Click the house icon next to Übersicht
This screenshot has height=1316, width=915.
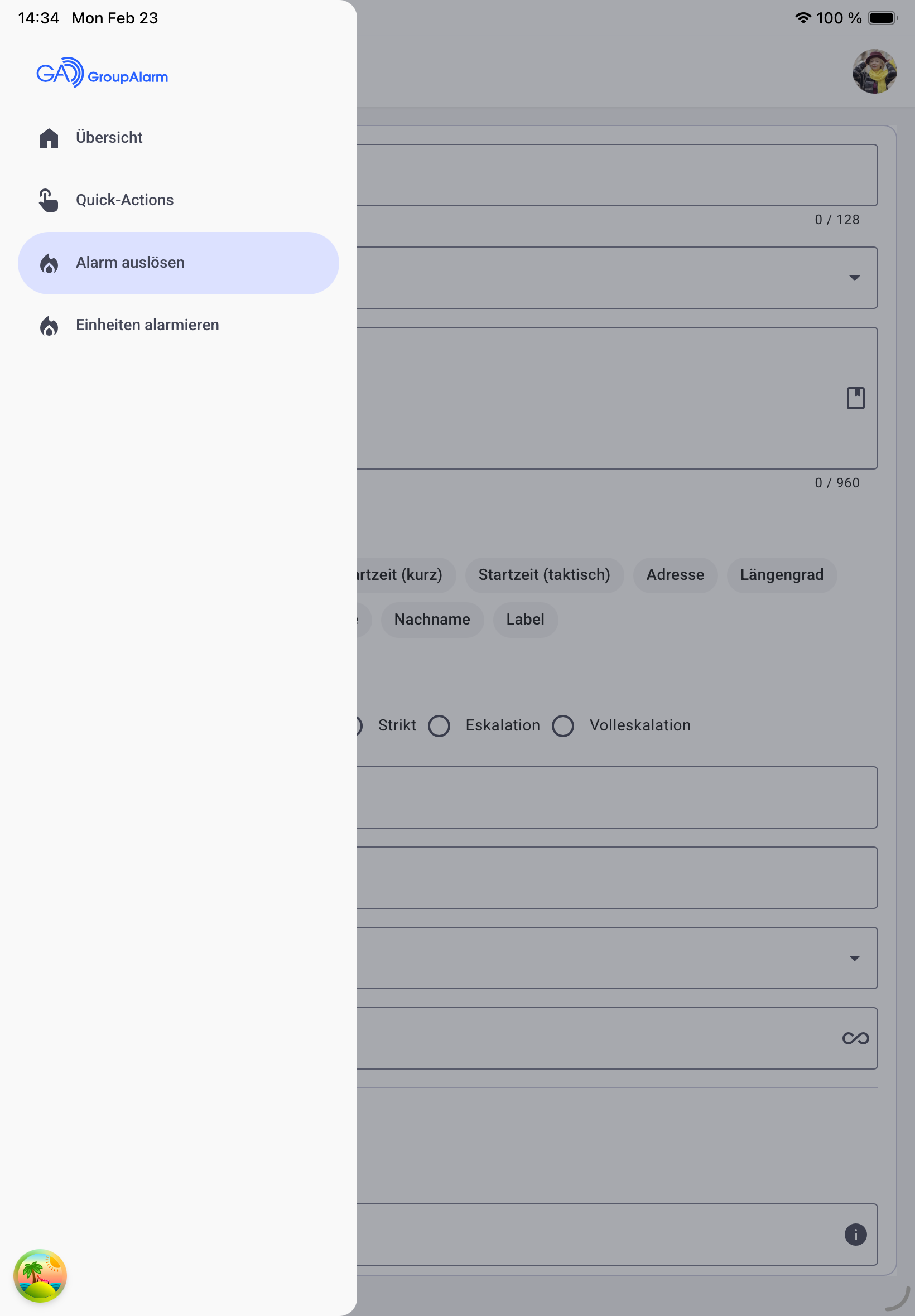tap(49, 138)
